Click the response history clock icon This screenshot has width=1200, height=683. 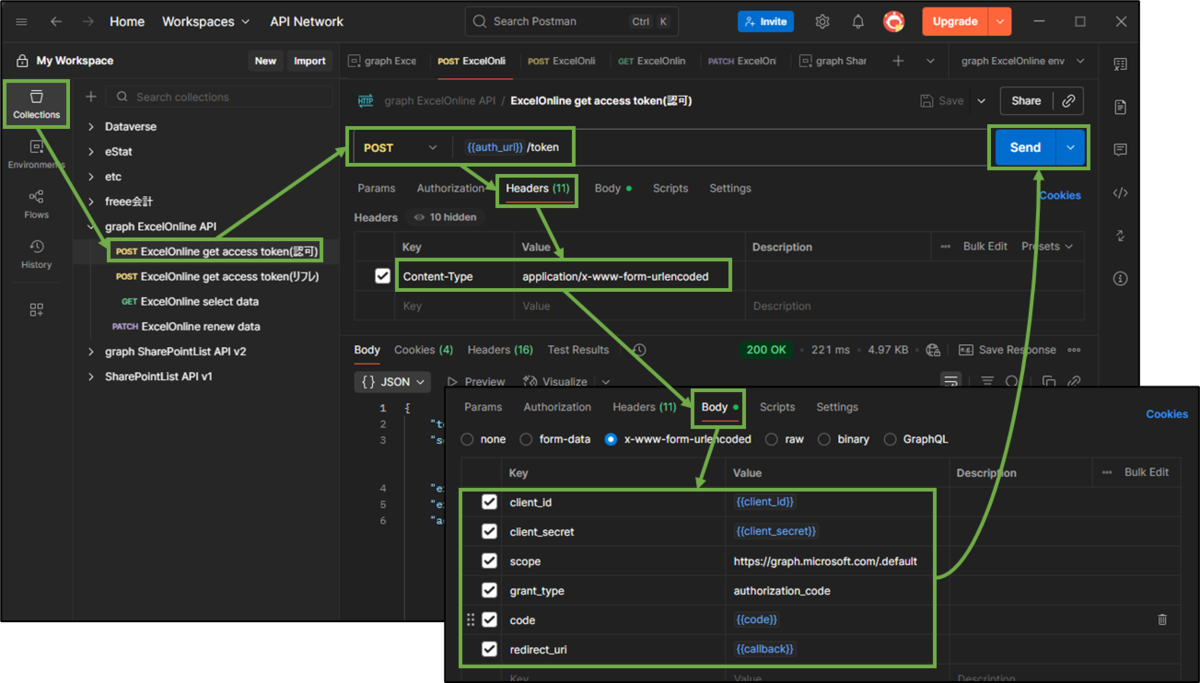[639, 350]
